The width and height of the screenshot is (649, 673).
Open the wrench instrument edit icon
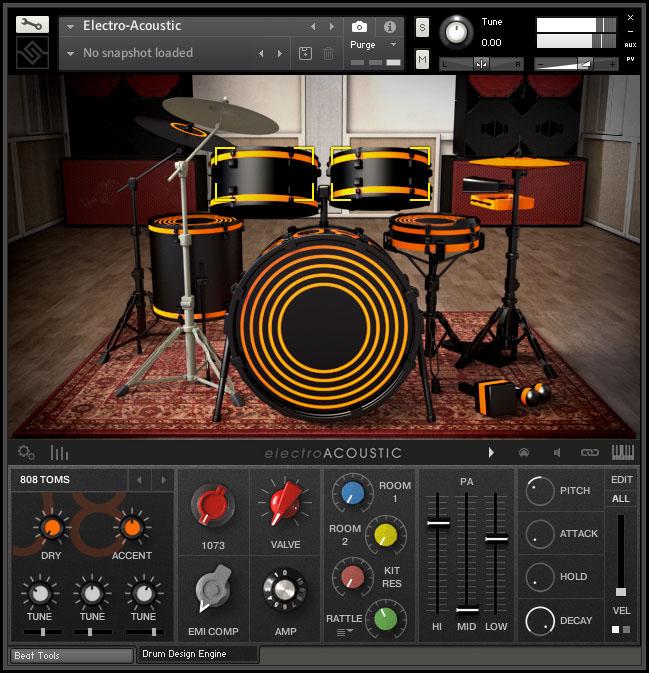(32, 24)
